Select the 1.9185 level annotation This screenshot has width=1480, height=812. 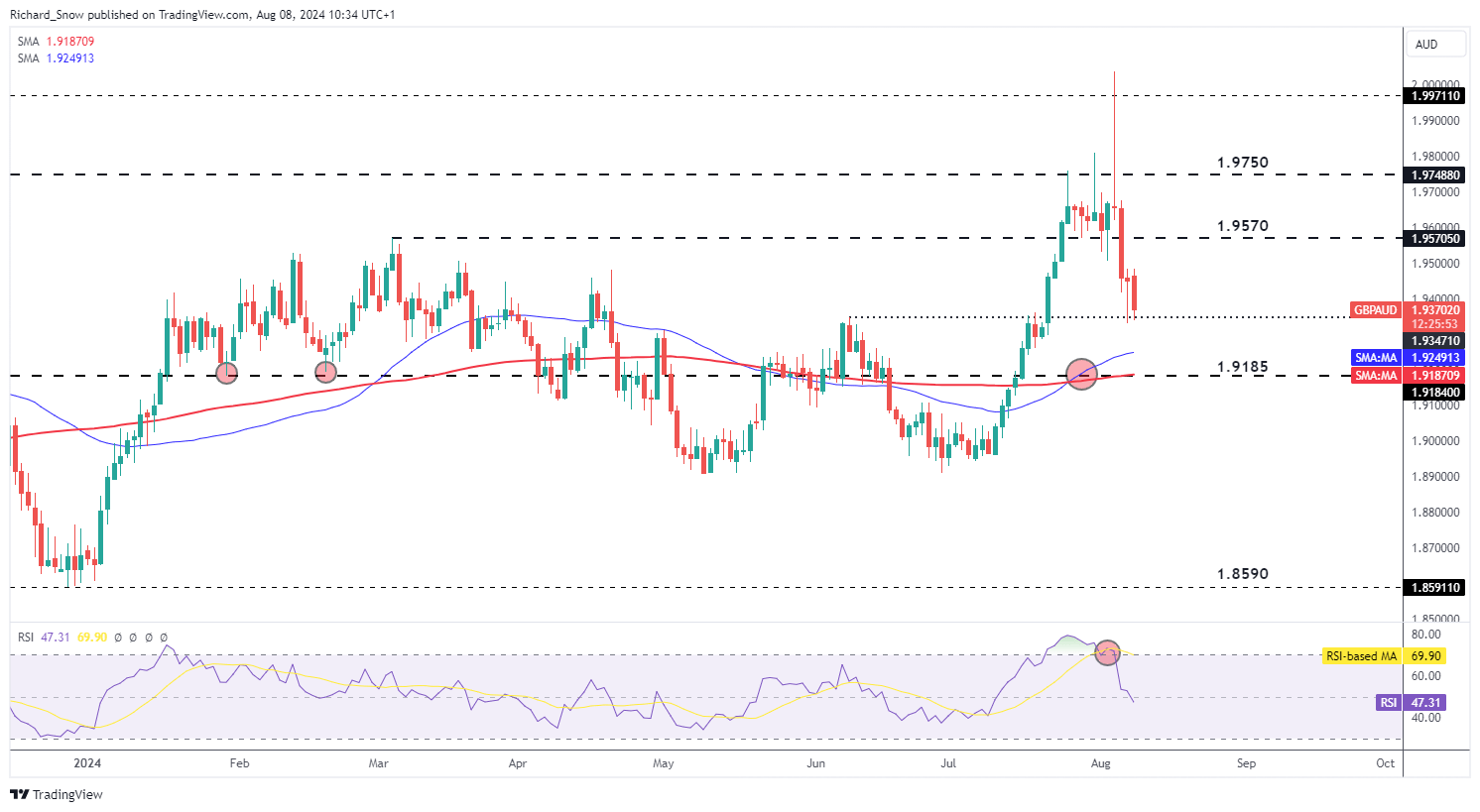pos(1242,367)
